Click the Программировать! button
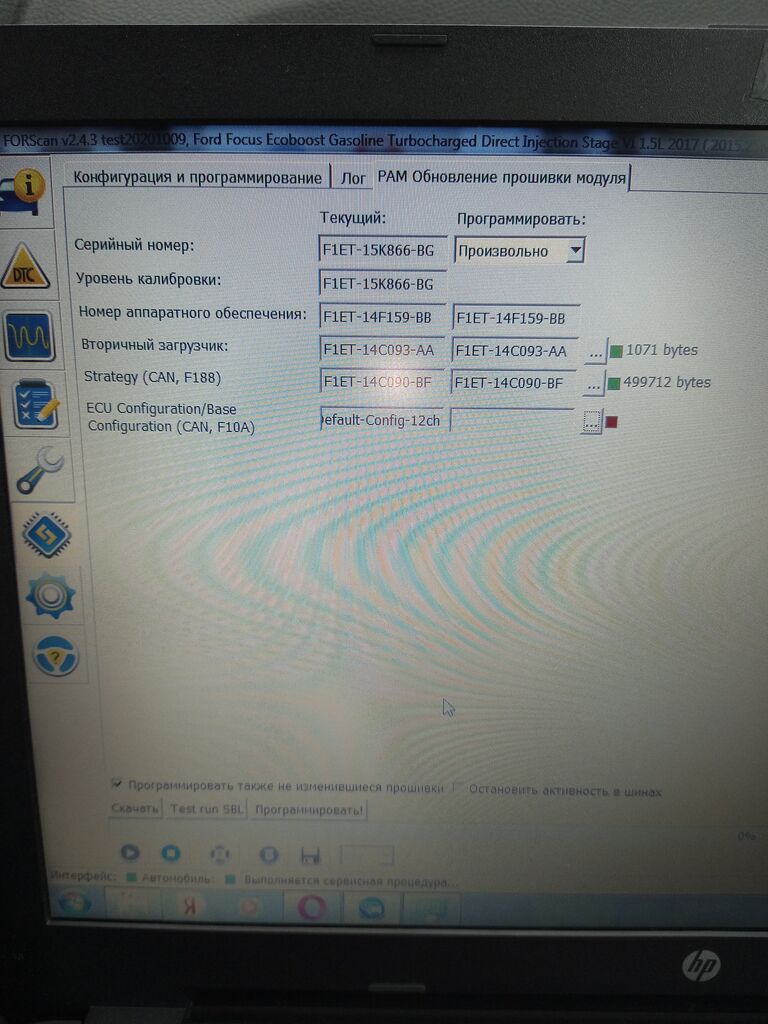This screenshot has width=768, height=1024. pos(308,810)
